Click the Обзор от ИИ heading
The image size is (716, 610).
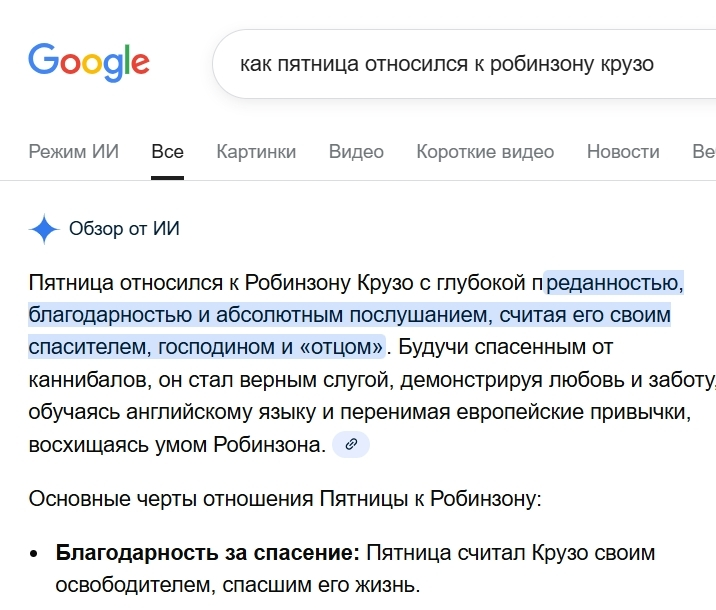[x=124, y=229]
